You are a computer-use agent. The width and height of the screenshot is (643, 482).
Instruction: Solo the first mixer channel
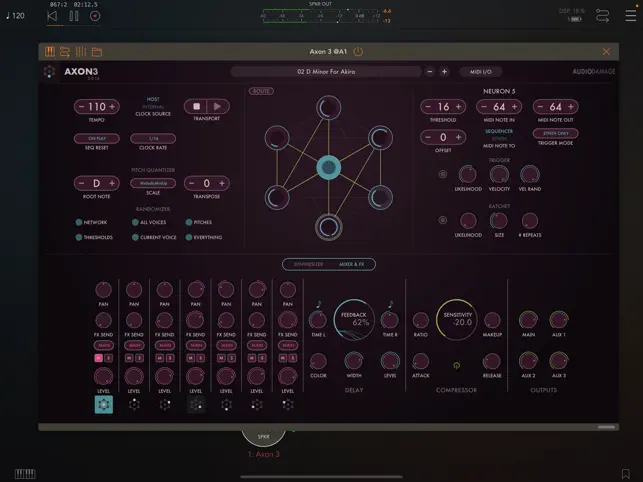tap(109, 358)
